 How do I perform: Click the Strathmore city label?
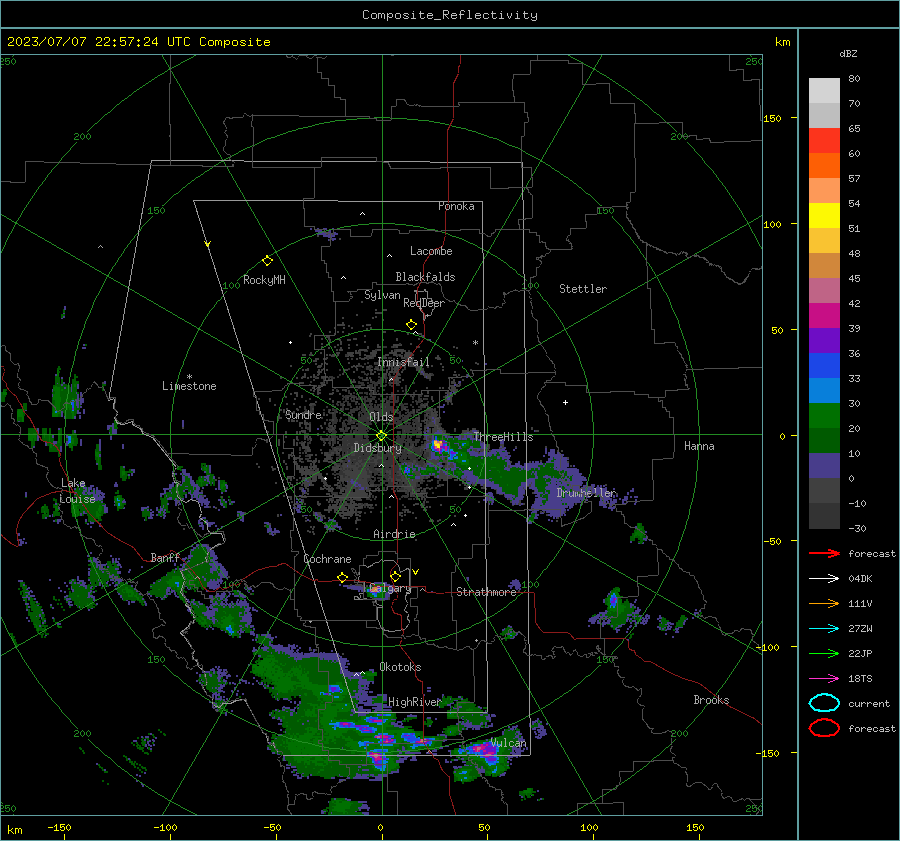click(486, 592)
